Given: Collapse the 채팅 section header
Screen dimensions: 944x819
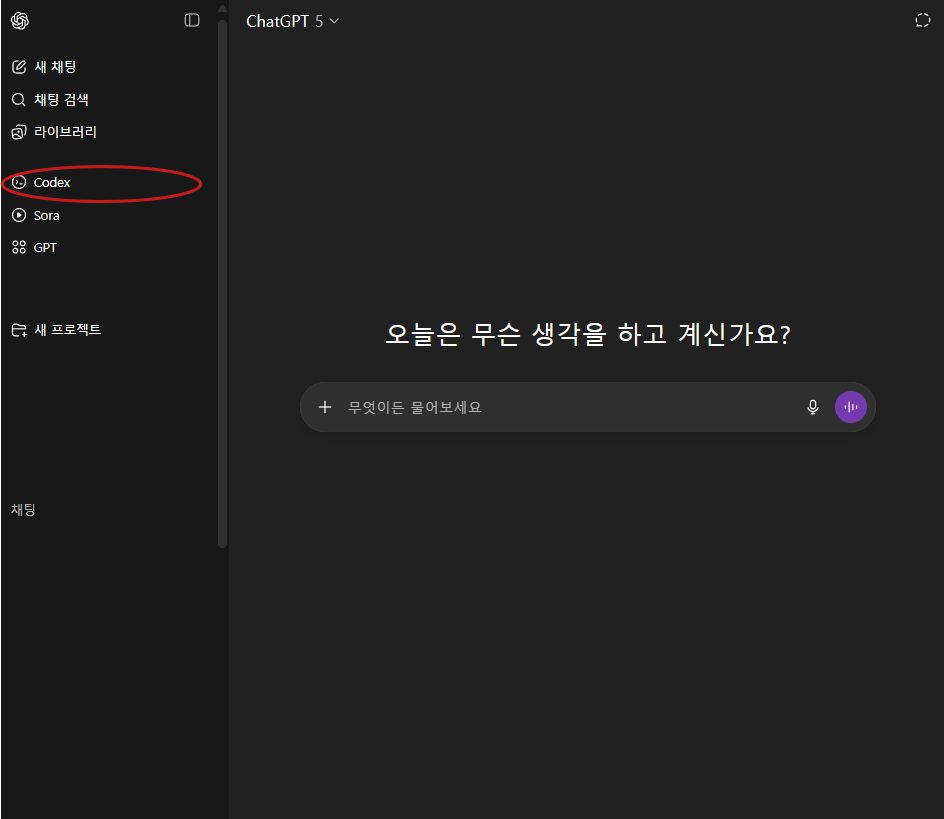Looking at the screenshot, I should point(24,510).
